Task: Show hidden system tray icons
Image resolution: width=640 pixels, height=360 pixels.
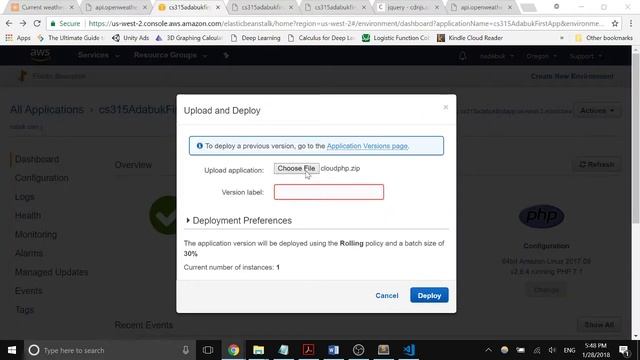Action: tap(488, 350)
